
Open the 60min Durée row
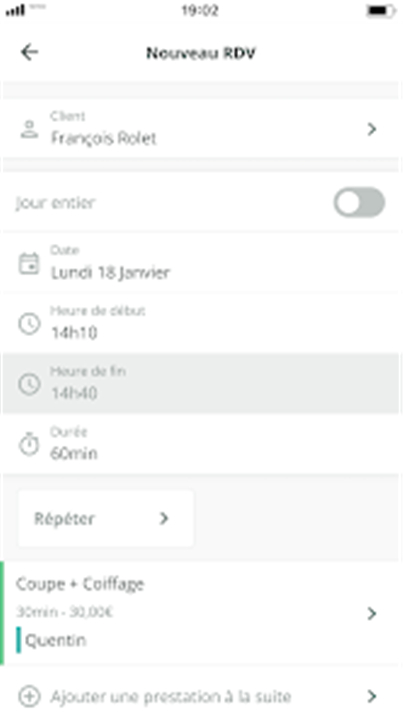(x=202, y=444)
